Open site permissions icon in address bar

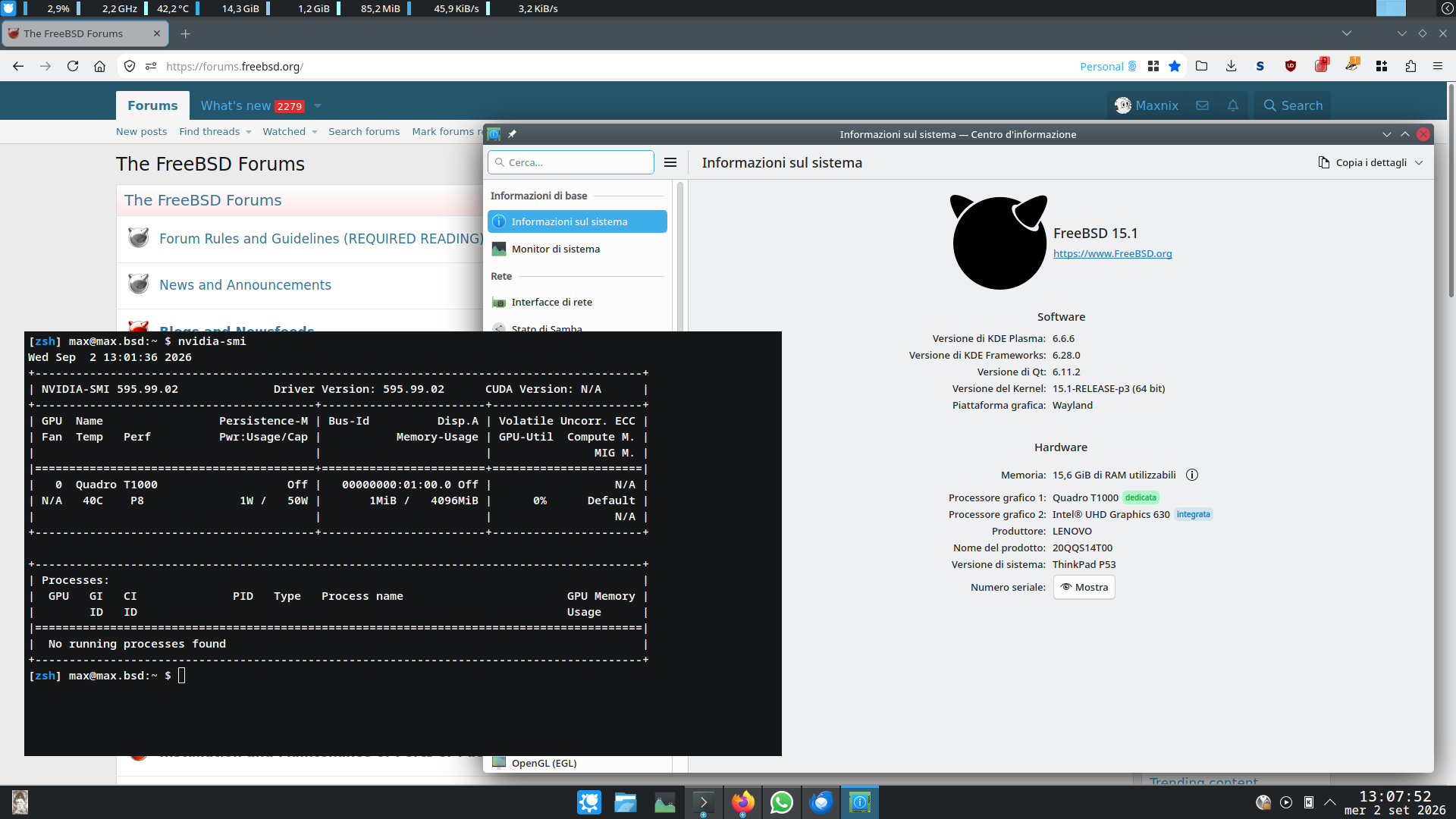pyautogui.click(x=151, y=67)
